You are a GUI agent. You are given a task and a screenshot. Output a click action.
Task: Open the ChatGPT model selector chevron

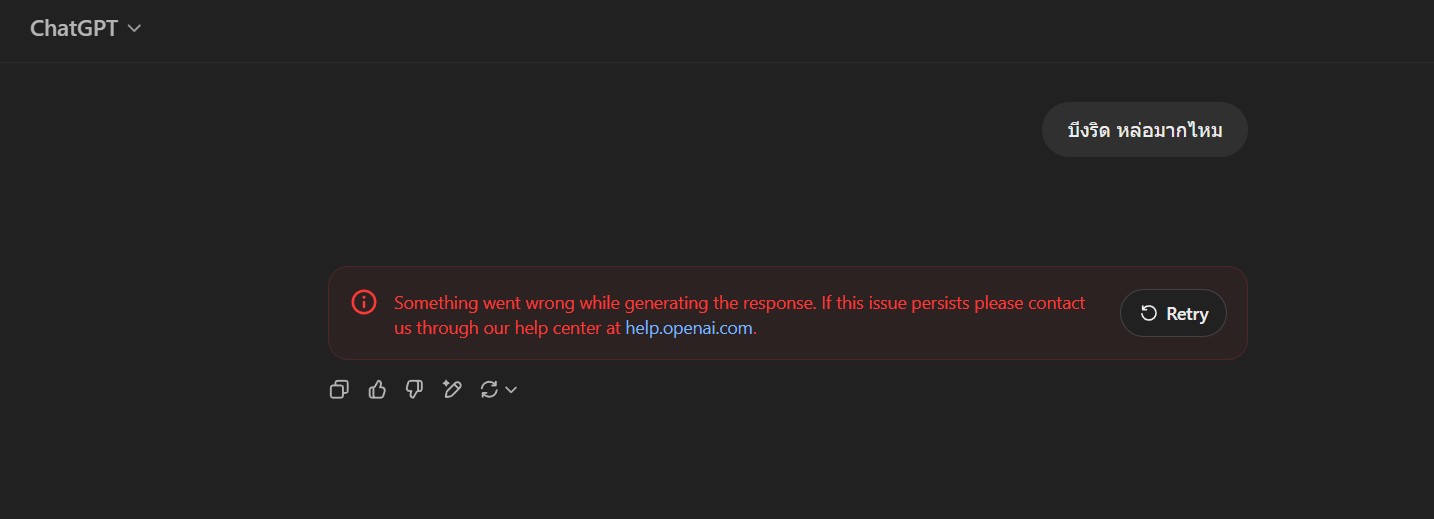(x=134, y=29)
